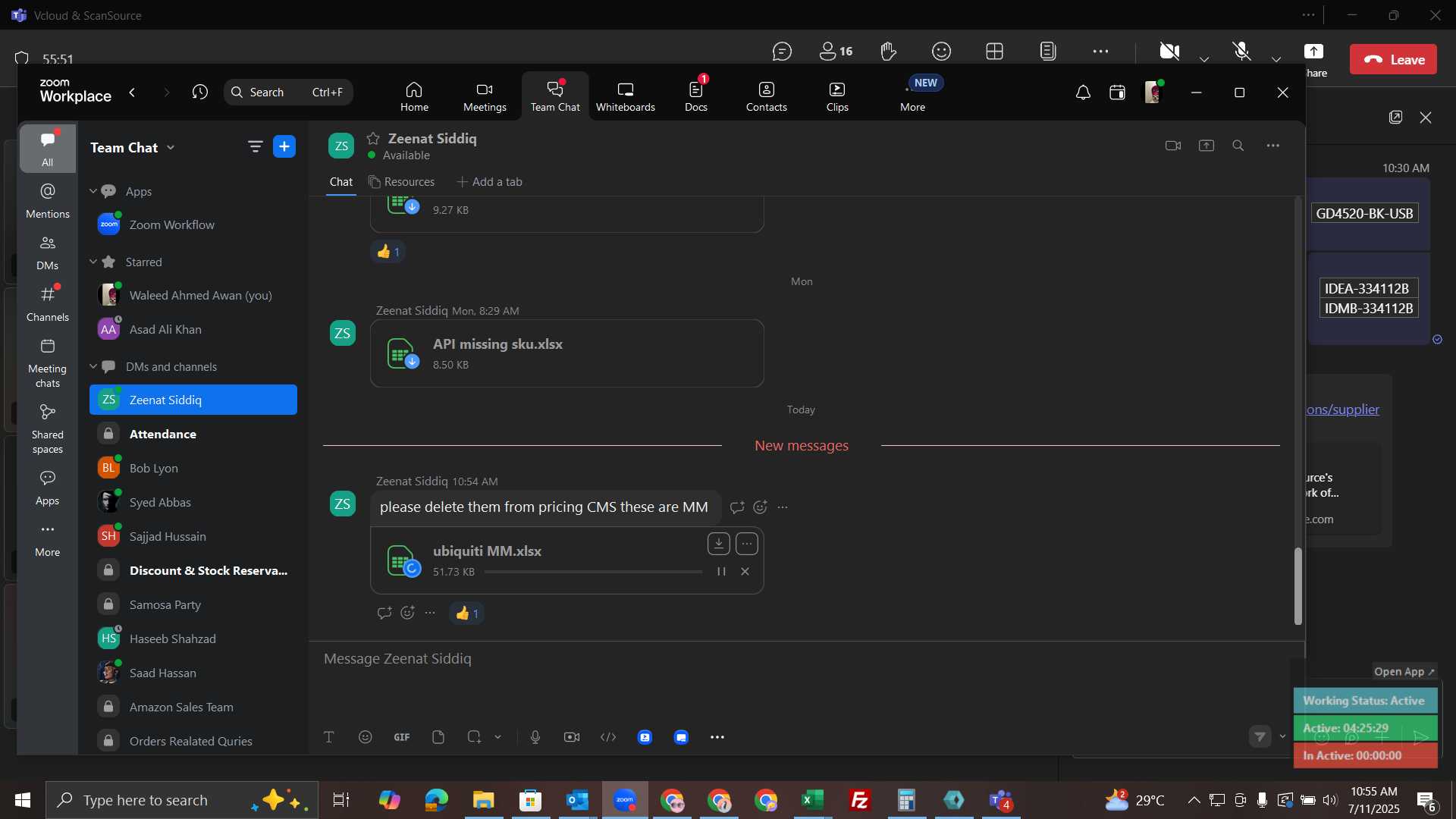Viewport: 1456px width, 819px height.
Task: Click the Zoom Search box
Action: pos(288,93)
